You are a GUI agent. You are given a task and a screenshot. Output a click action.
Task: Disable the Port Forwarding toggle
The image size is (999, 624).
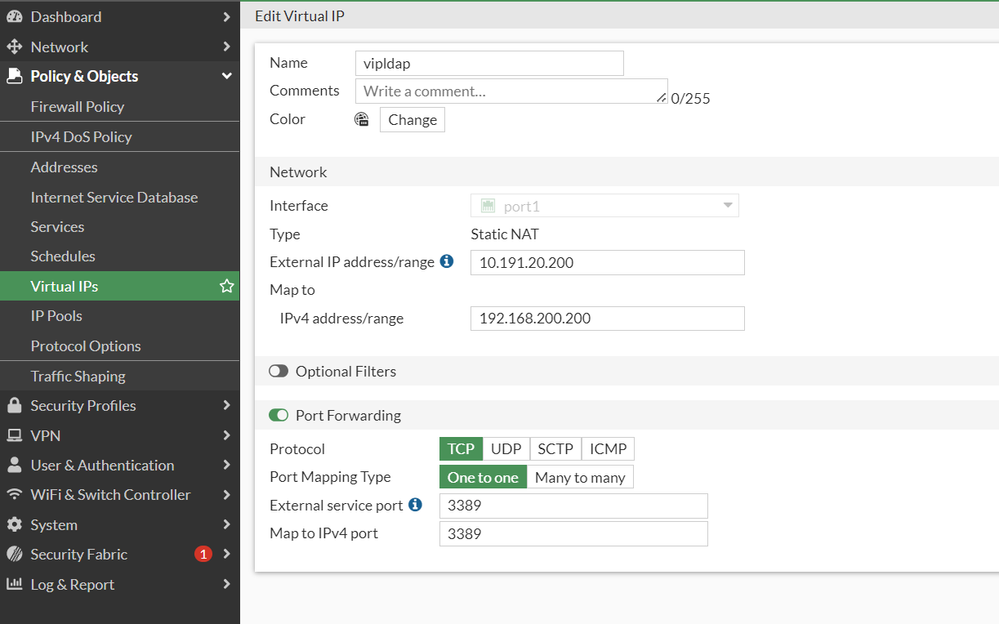279,416
